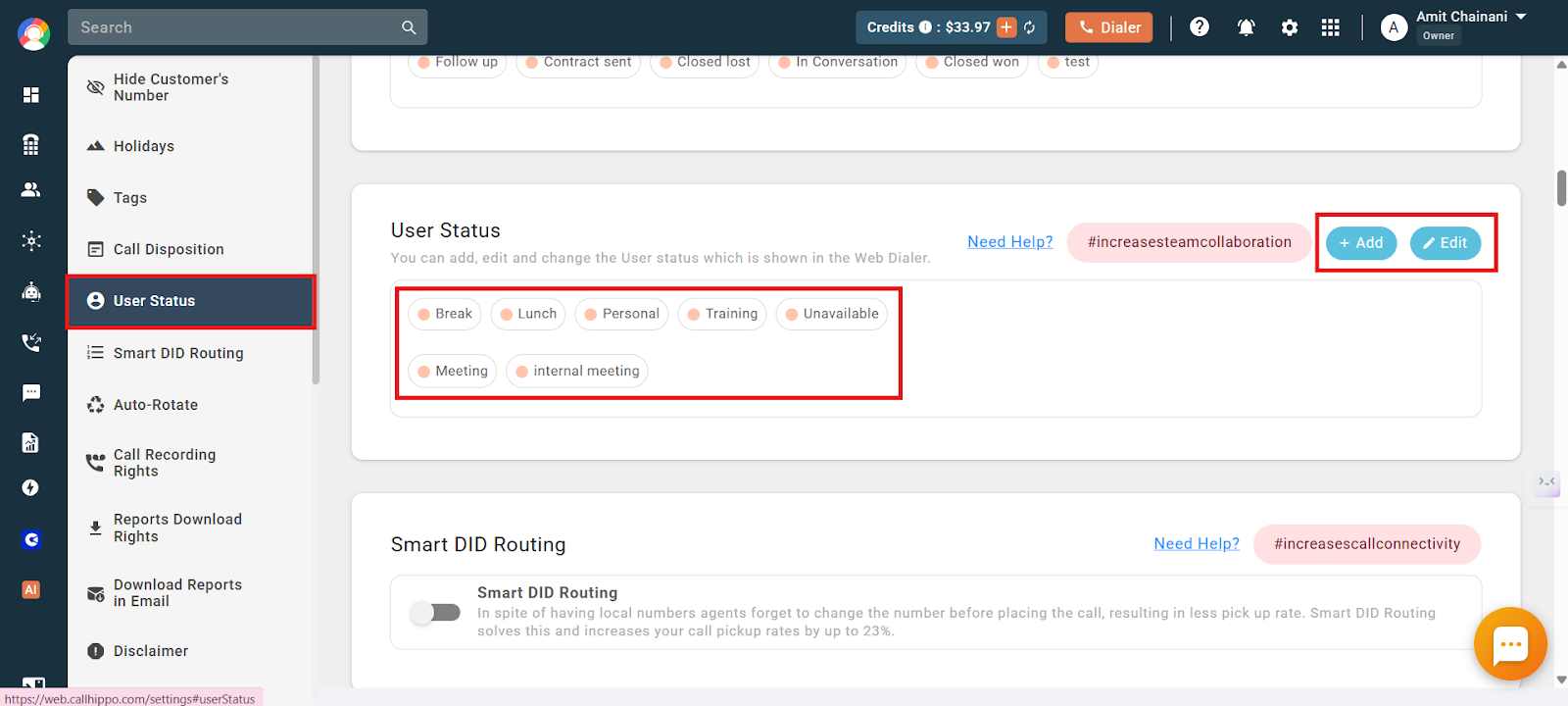This screenshot has height=706, width=1568.
Task: Click the Edit button in User Status
Action: click(x=1445, y=243)
